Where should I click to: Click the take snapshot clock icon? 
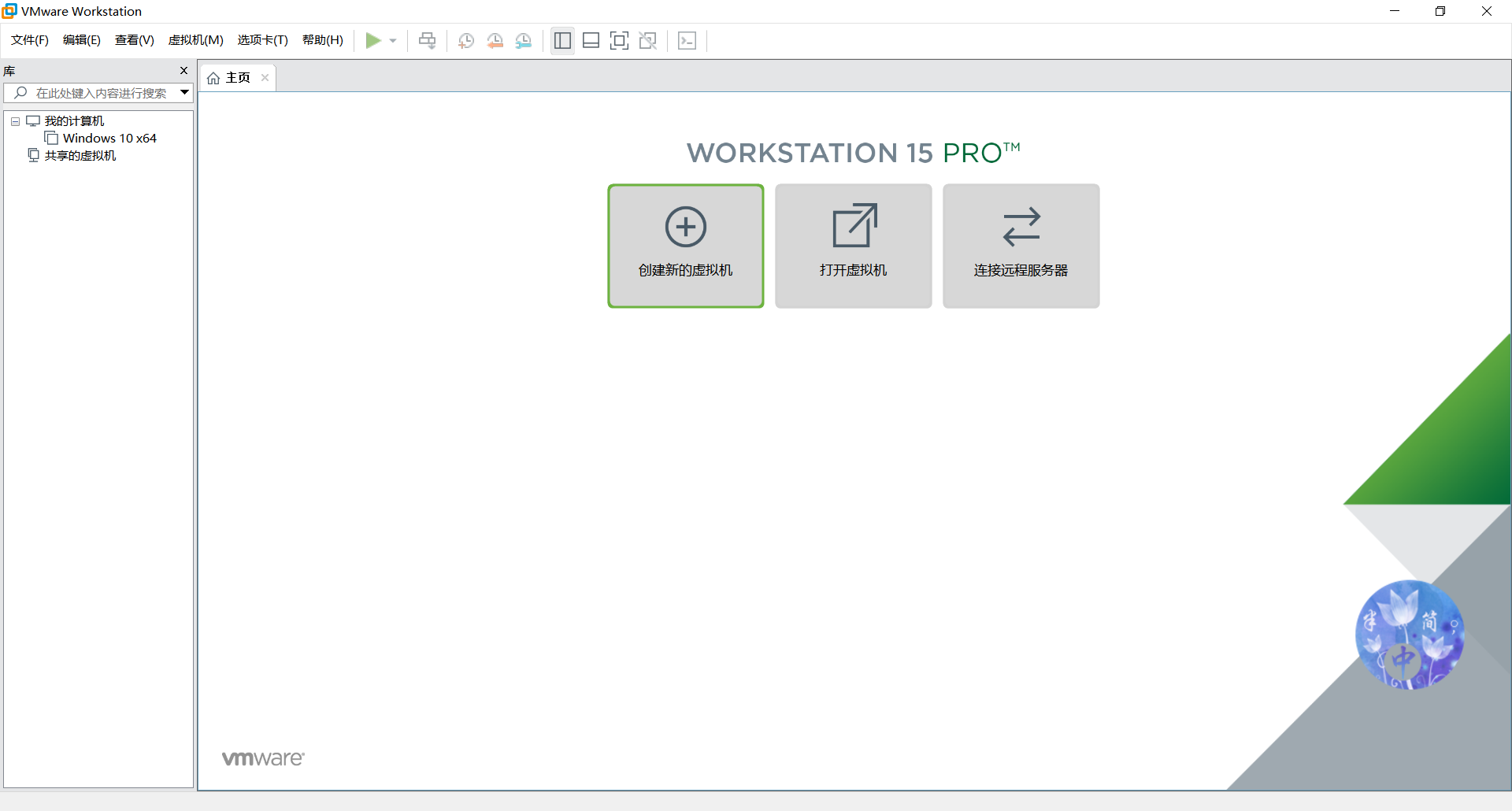coord(466,41)
